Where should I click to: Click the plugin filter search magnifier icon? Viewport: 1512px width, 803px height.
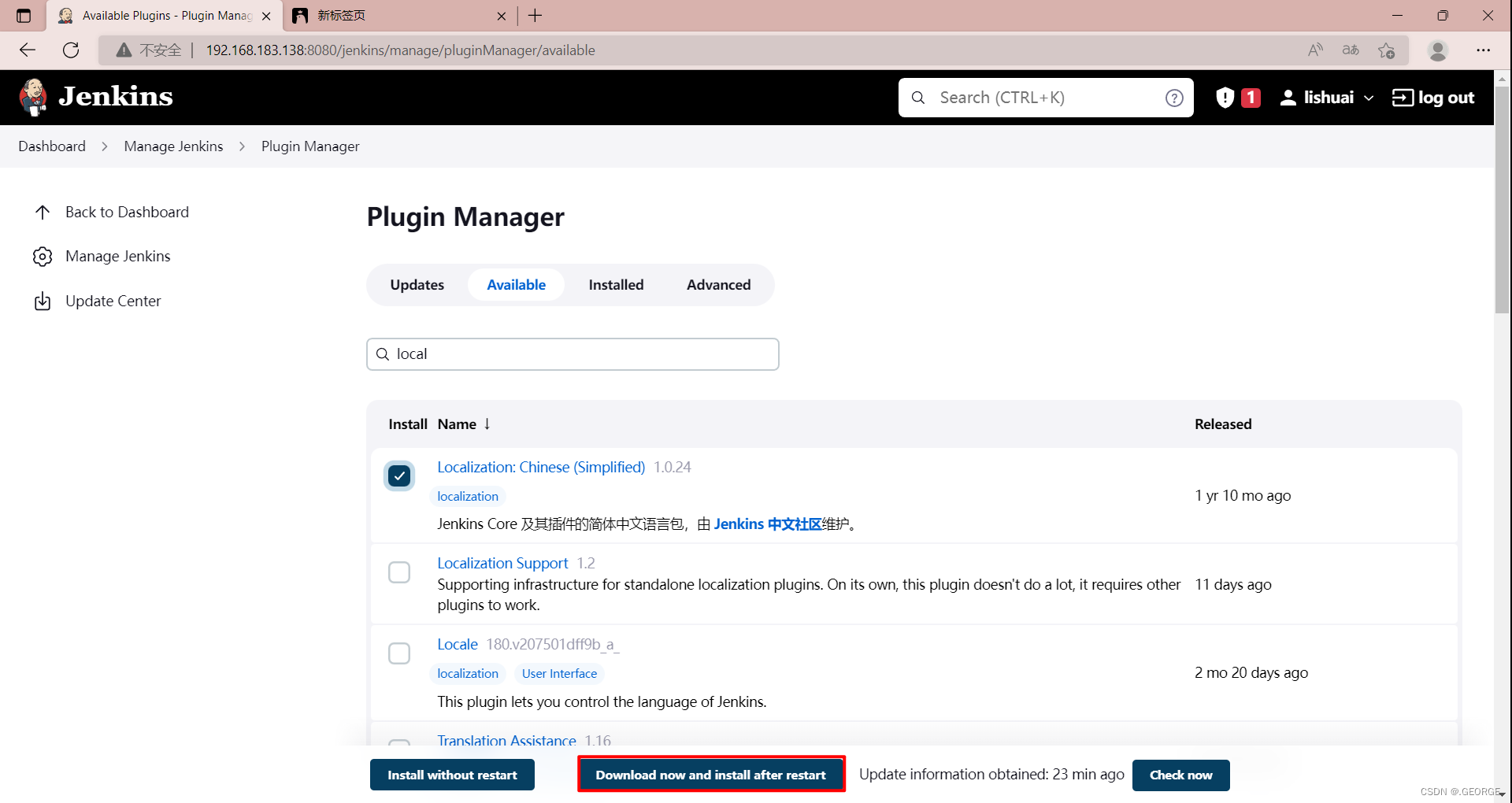tap(383, 354)
